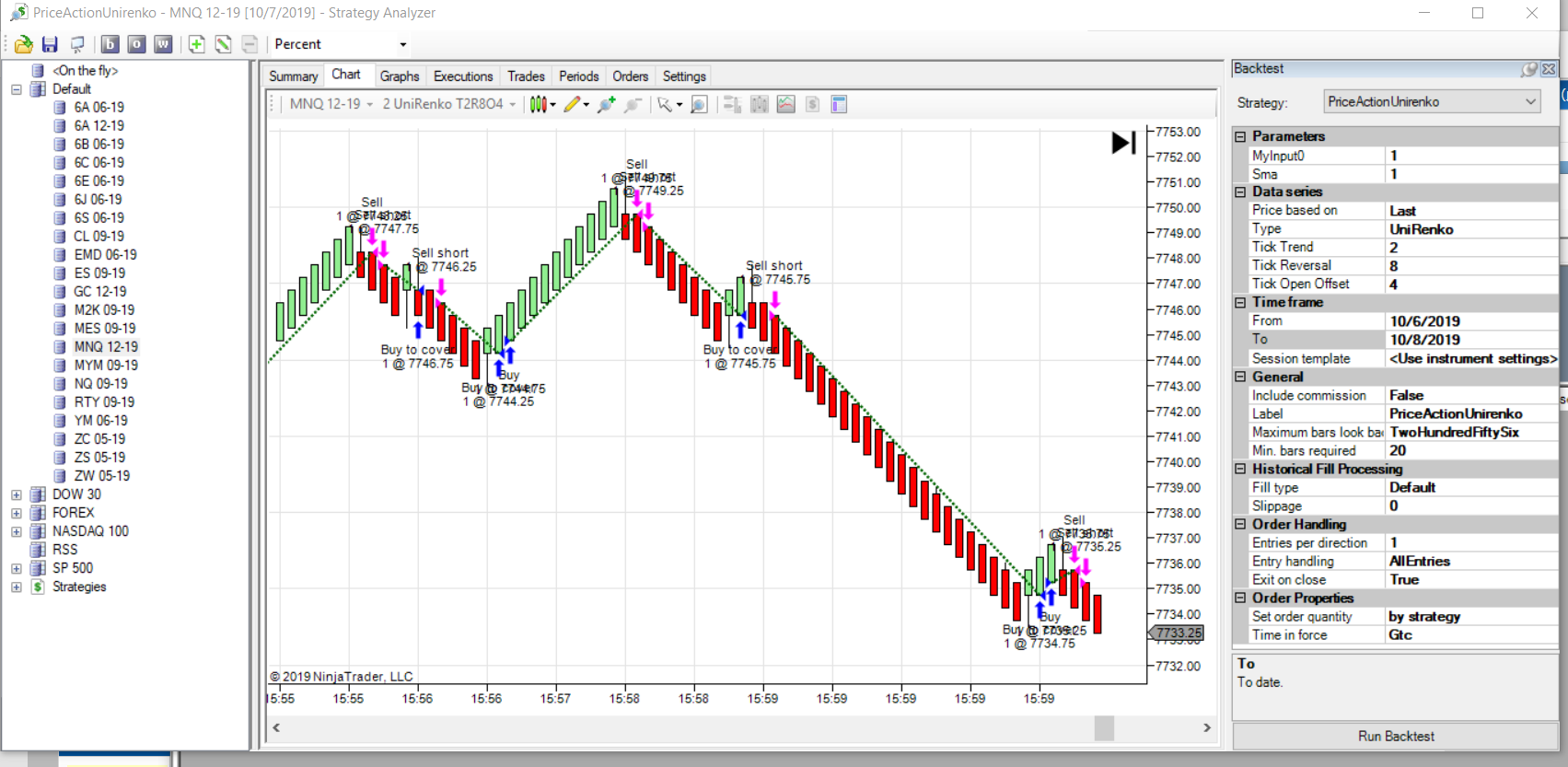This screenshot has height=767, width=1568.
Task: Click the Include commission False value
Action: pos(1471,395)
